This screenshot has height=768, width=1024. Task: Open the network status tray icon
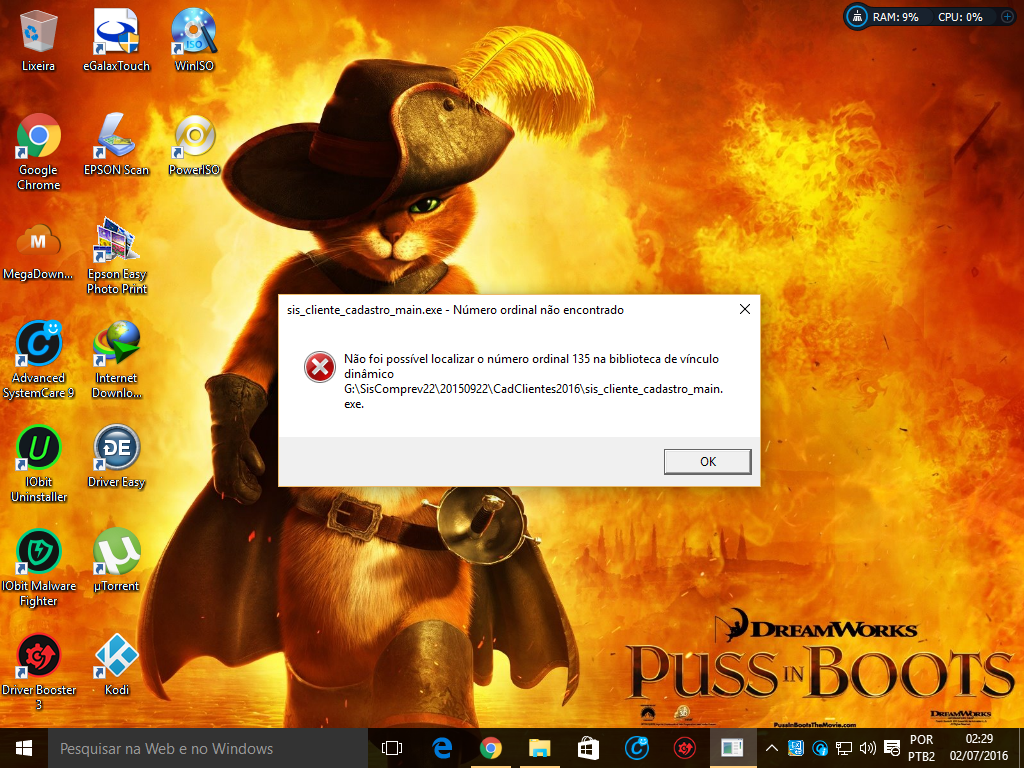(844, 748)
